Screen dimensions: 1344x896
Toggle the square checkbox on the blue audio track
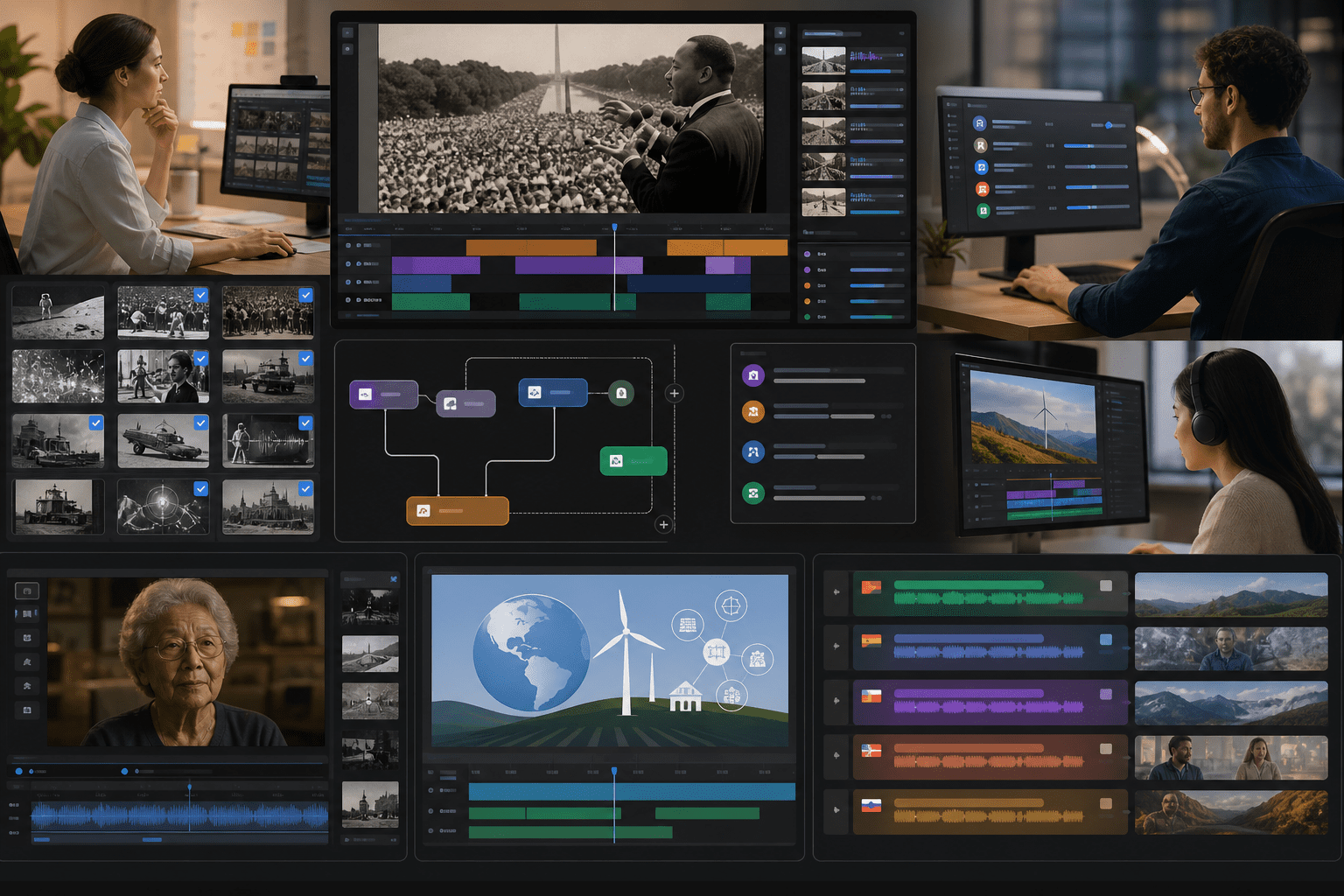pyautogui.click(x=1106, y=640)
